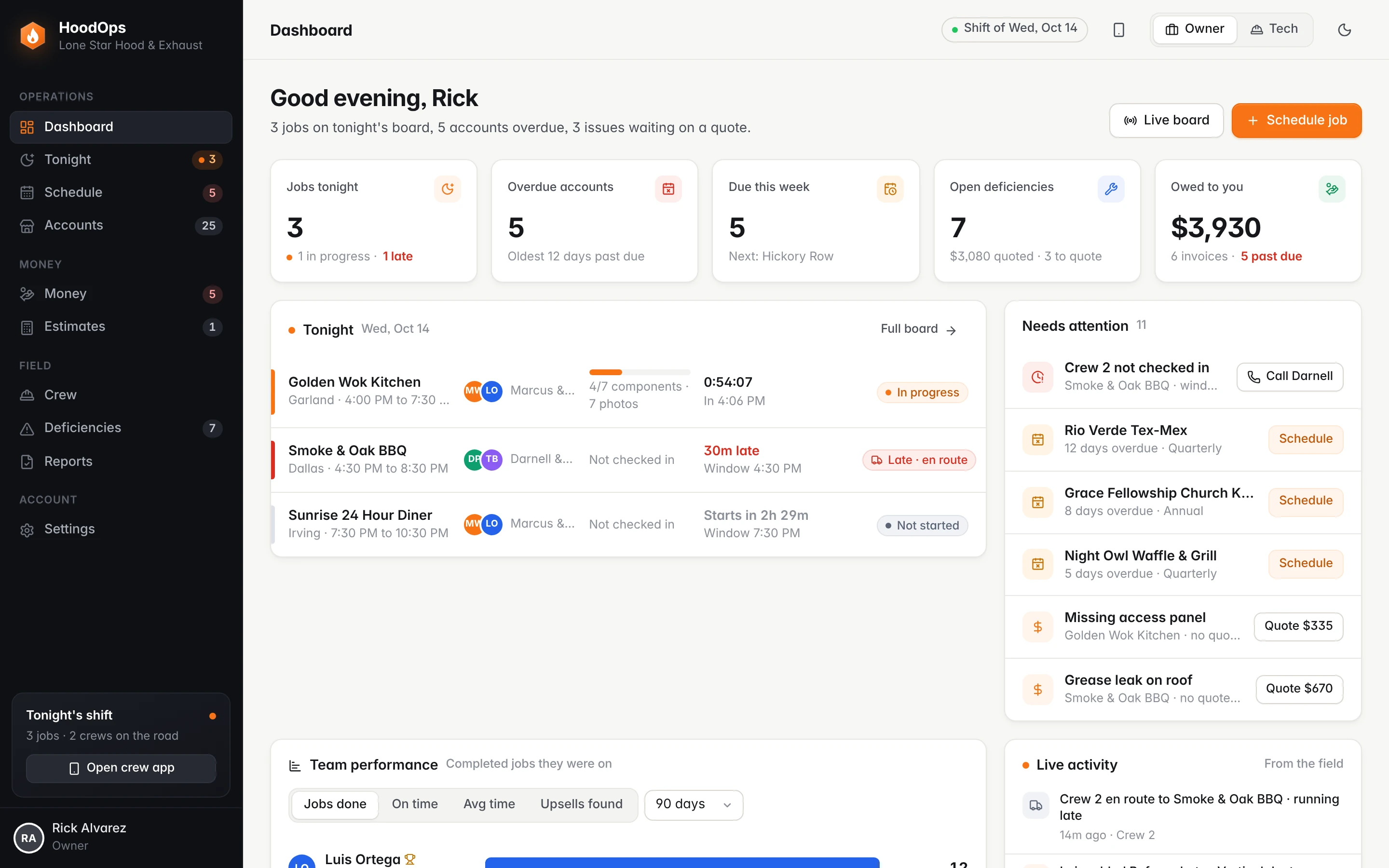Viewport: 1389px width, 868px height.
Task: Open Deficiencies in the sidebar
Action: tap(121, 428)
